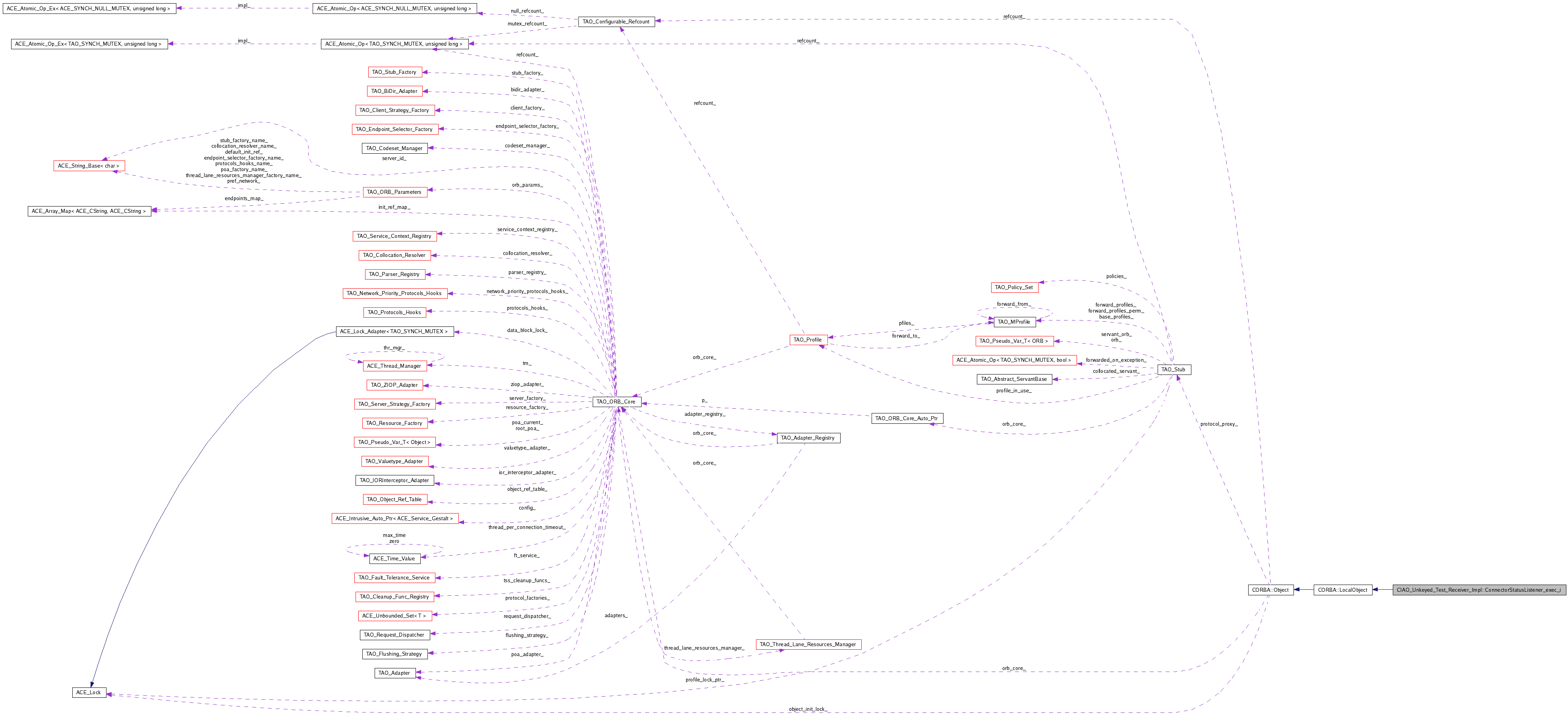
Task: Select the TAO_ORB_Parameters node
Action: pyautogui.click(x=394, y=192)
